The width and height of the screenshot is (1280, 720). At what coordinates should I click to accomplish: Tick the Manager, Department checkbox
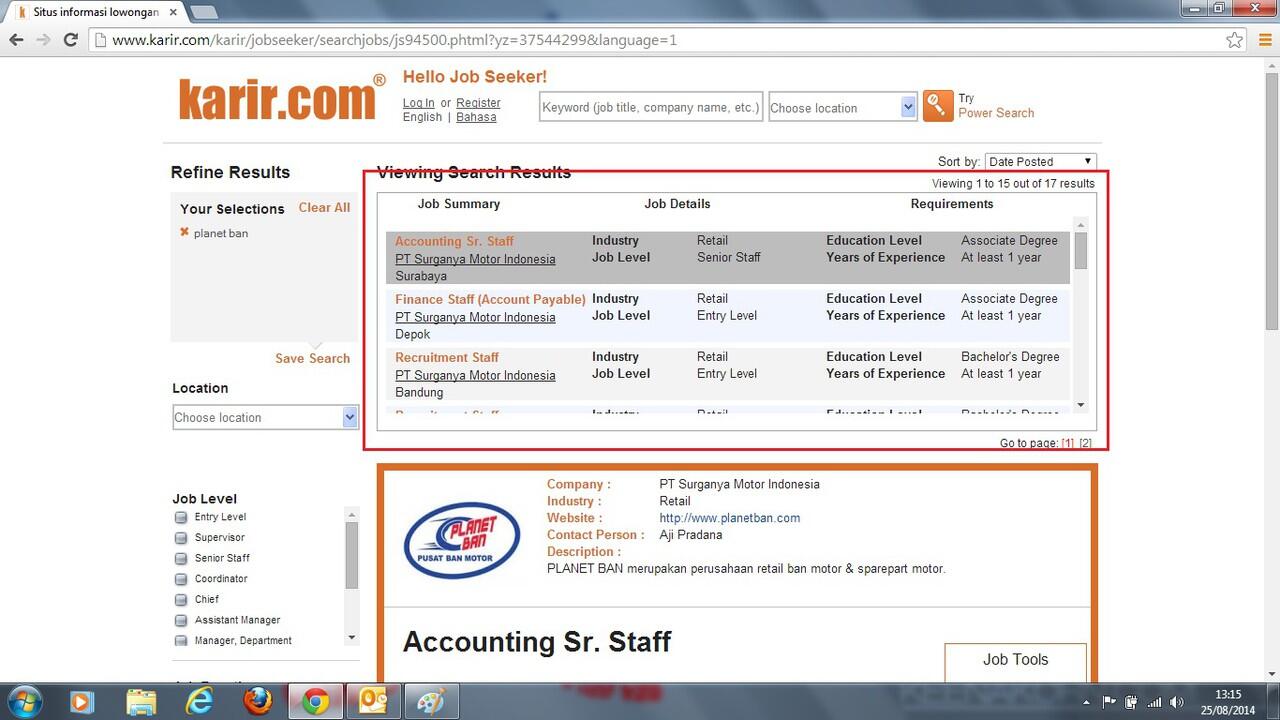click(181, 641)
